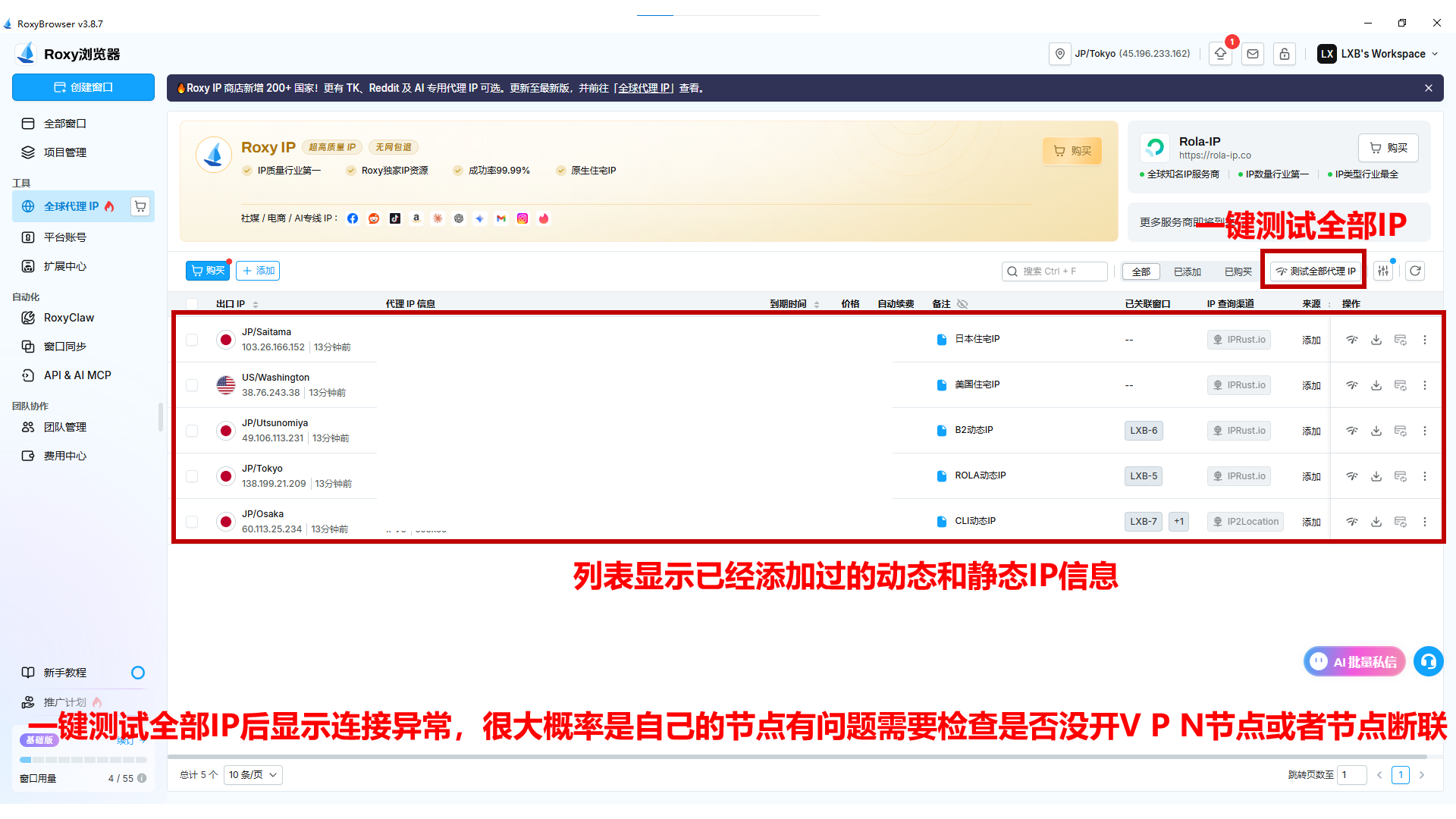The image size is (1456, 819).
Task: Open the column settings sliders icon
Action: pos(1384,271)
